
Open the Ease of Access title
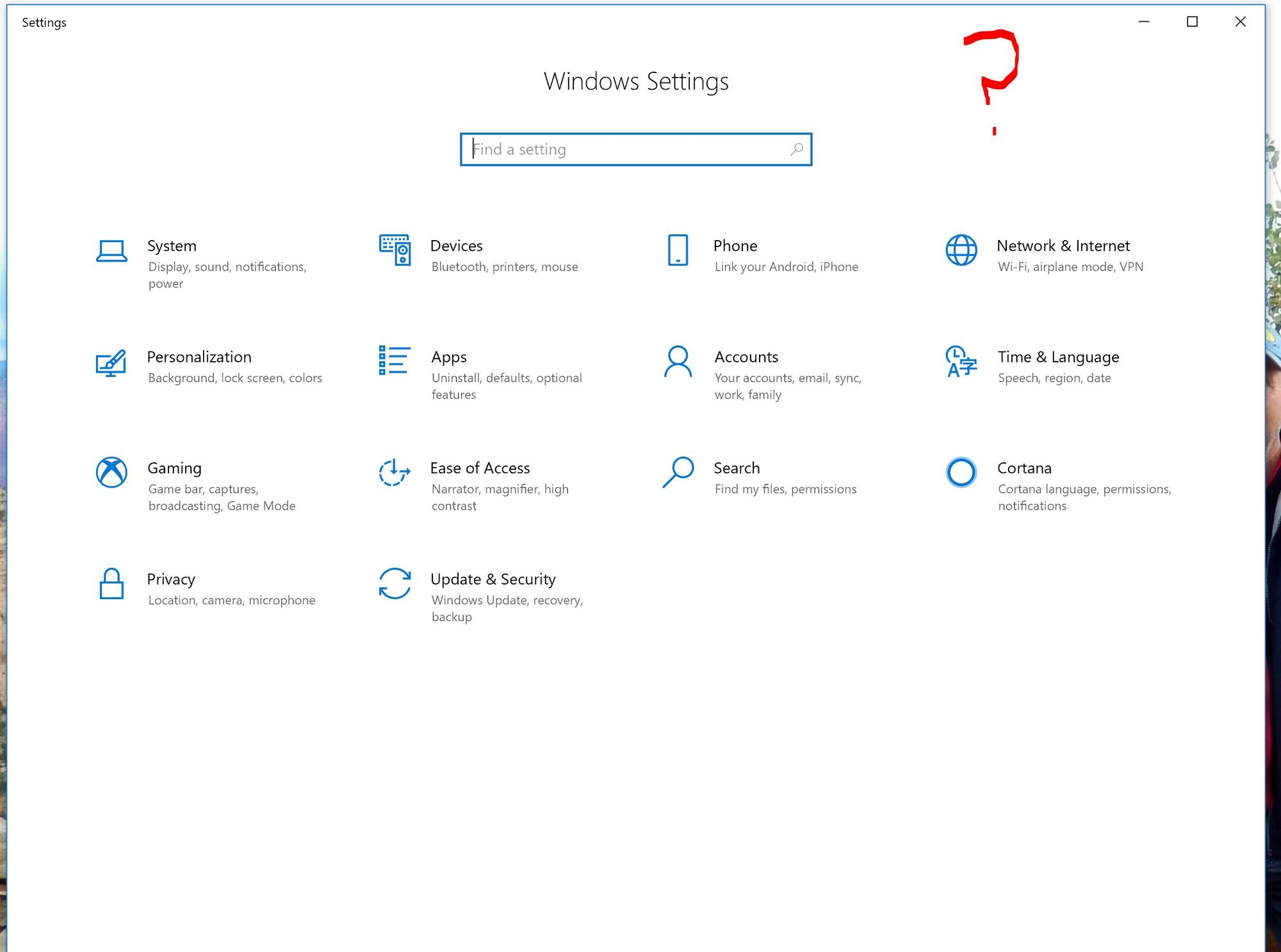click(480, 468)
